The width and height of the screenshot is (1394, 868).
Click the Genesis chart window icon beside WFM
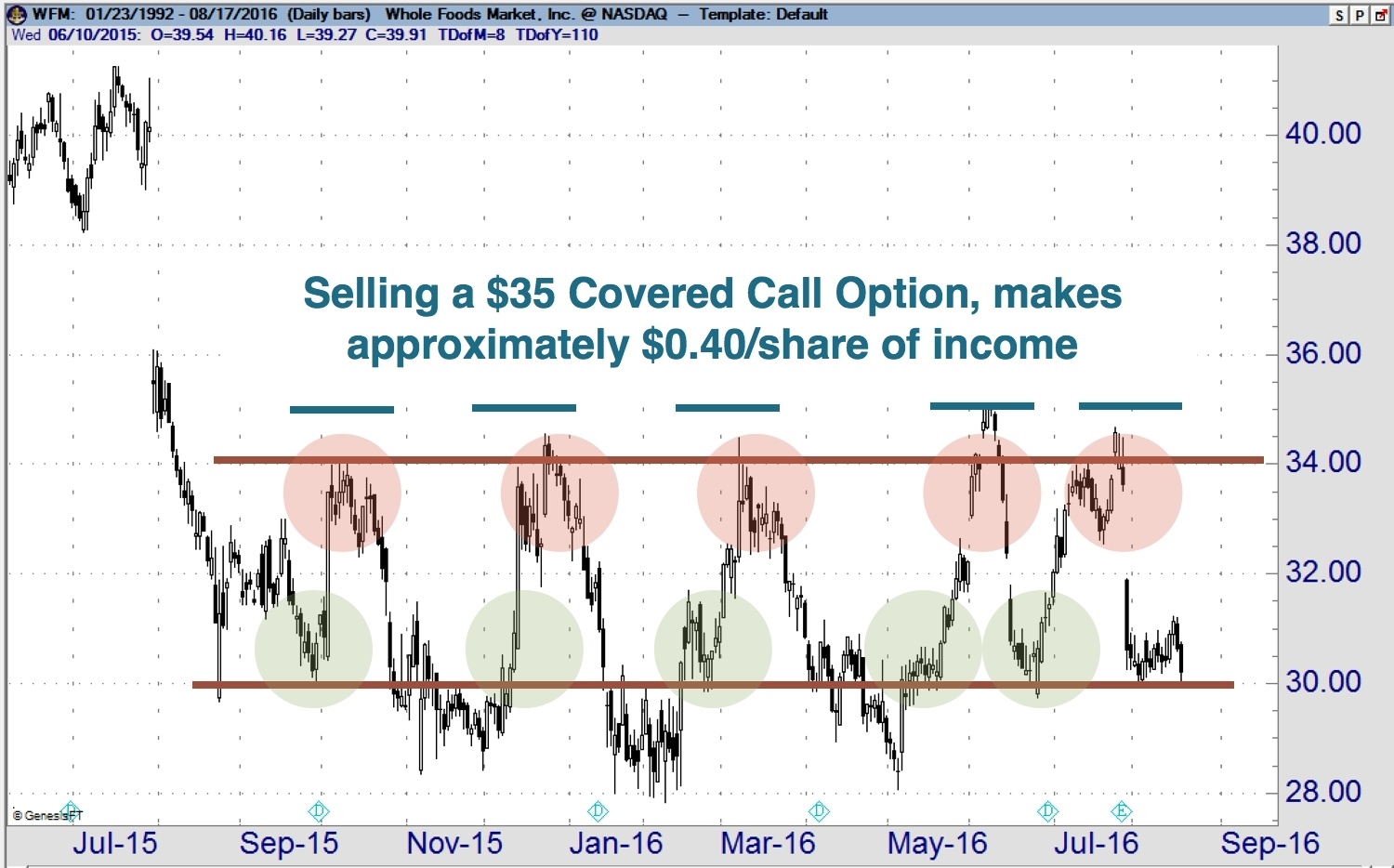click(x=17, y=14)
